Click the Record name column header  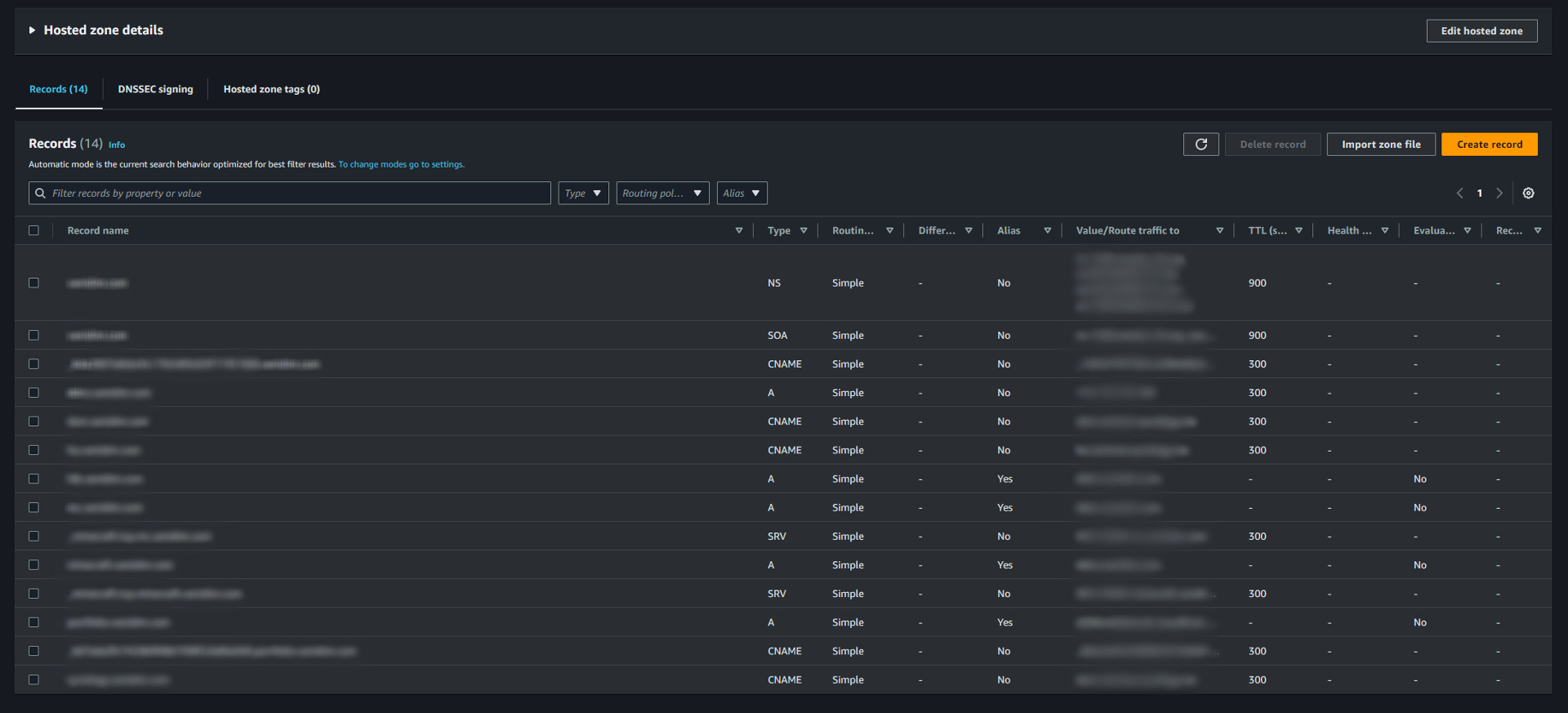[98, 231]
